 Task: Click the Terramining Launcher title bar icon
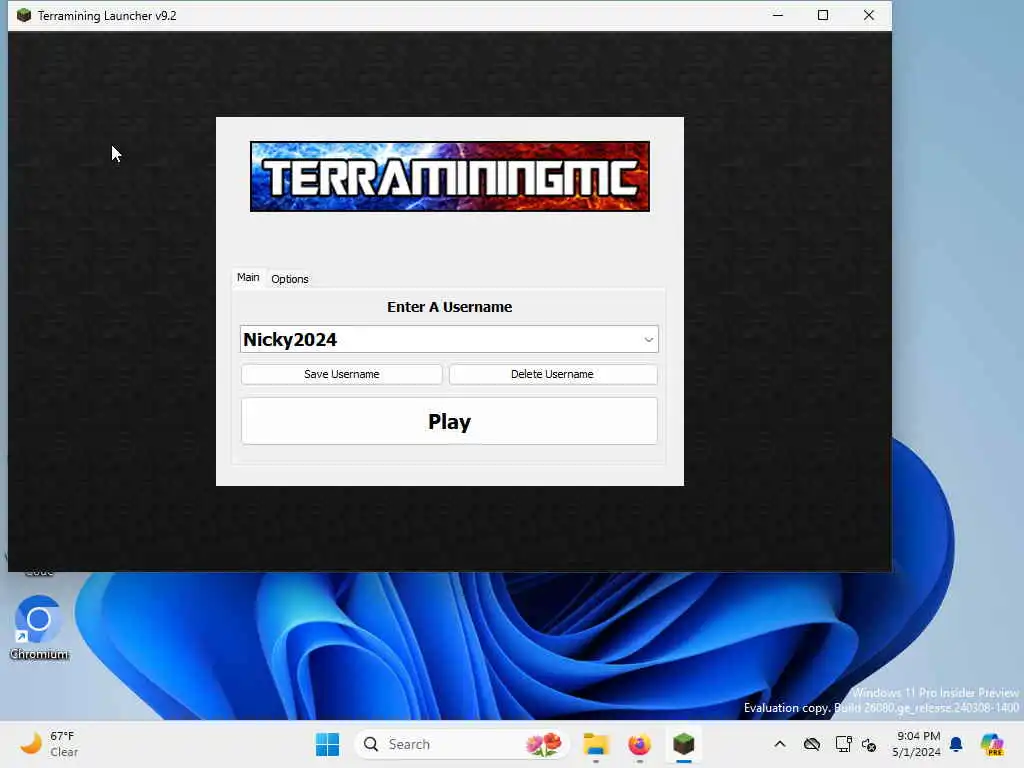(24, 15)
